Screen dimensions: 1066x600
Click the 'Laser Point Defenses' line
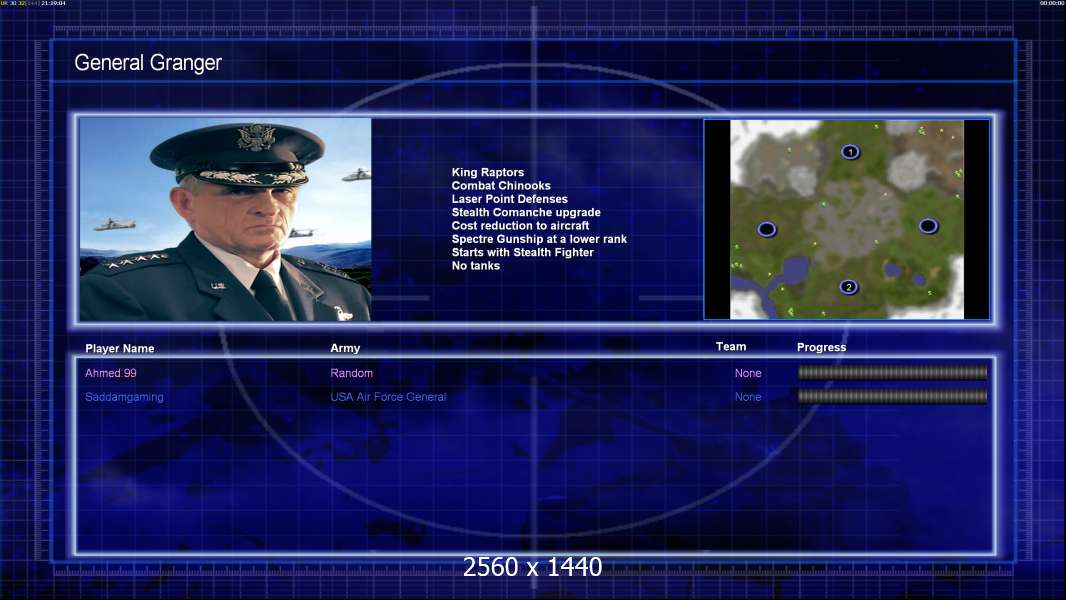(509, 199)
